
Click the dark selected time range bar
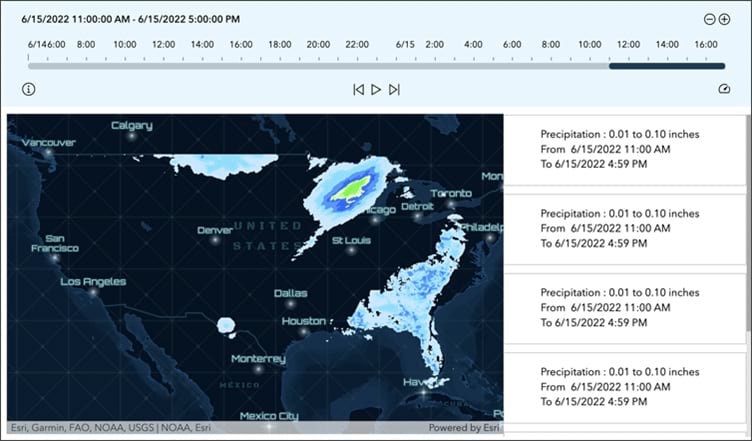(x=667, y=66)
